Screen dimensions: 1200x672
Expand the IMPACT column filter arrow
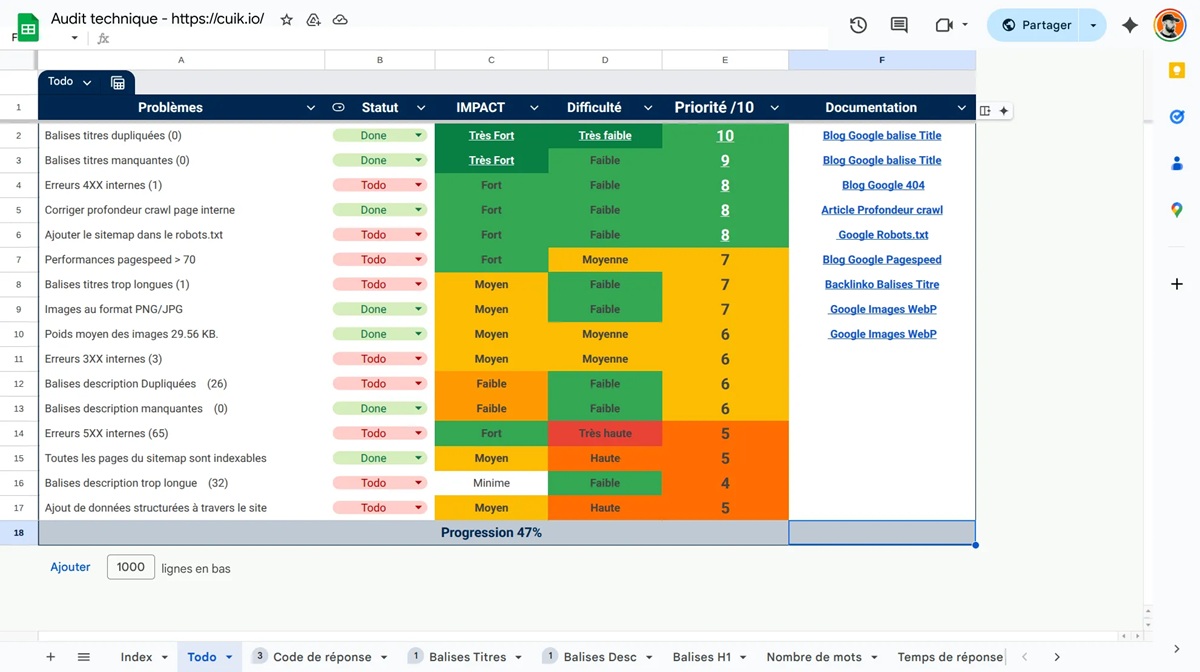(534, 108)
